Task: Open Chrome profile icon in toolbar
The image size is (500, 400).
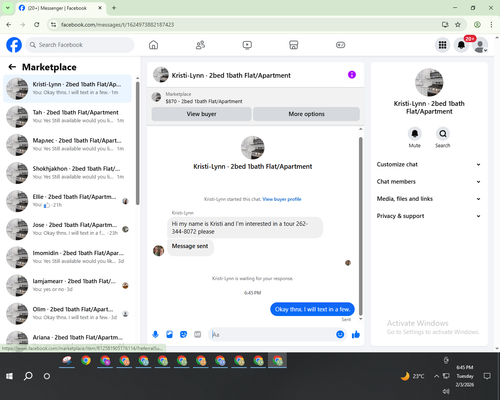Action: tap(477, 25)
